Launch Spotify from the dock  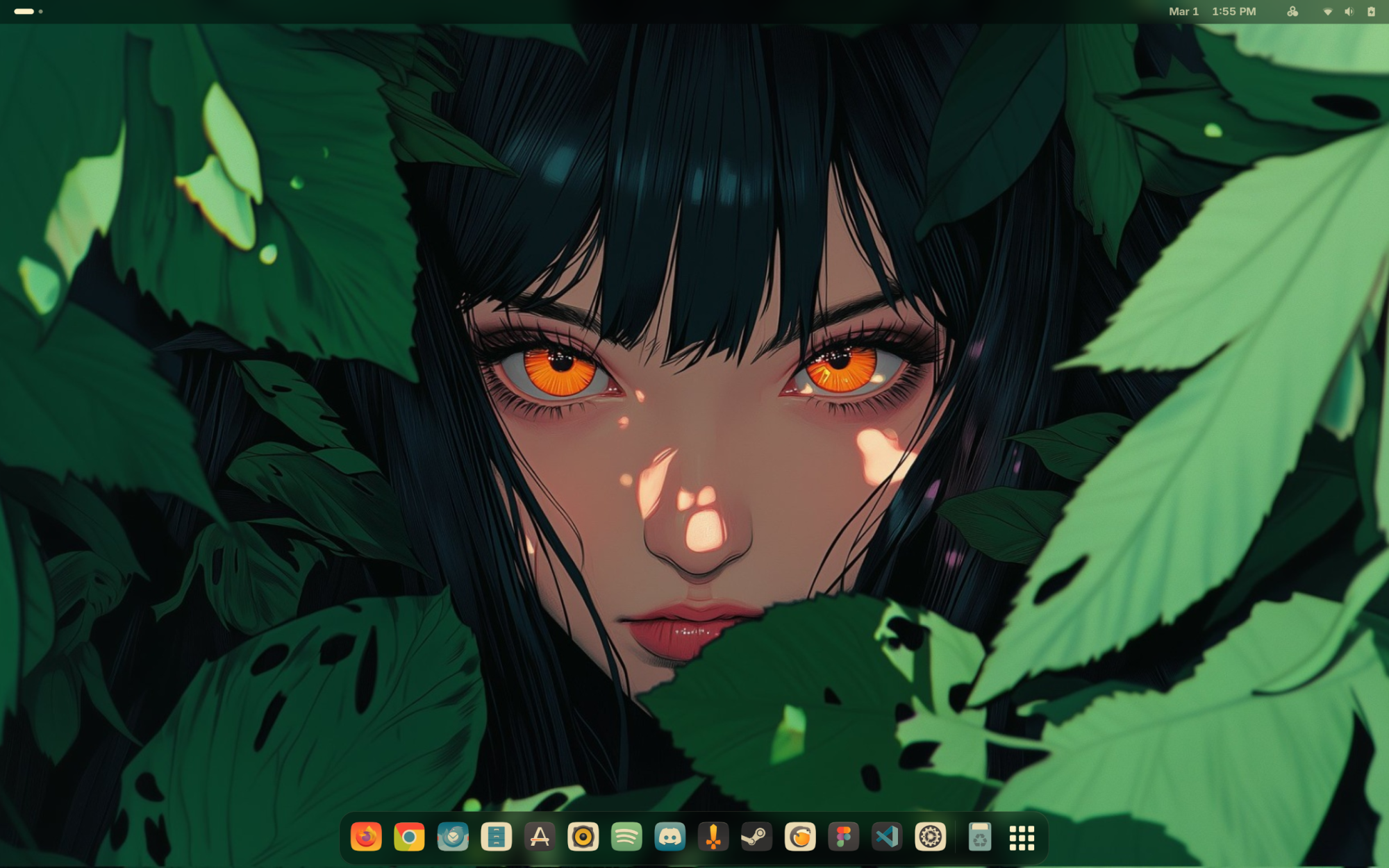[626, 837]
